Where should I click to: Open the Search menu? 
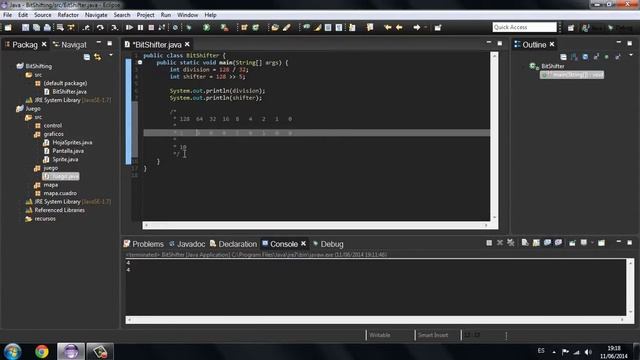pyautogui.click(x=122, y=15)
